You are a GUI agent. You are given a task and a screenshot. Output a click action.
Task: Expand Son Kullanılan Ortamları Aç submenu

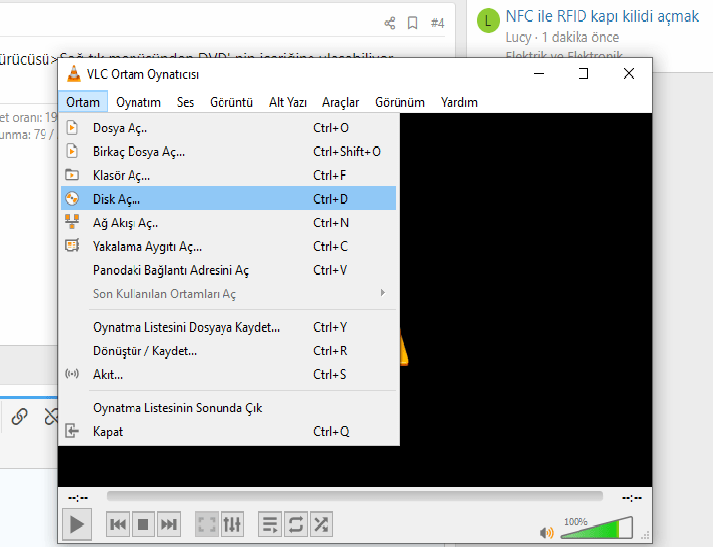pyautogui.click(x=228, y=294)
